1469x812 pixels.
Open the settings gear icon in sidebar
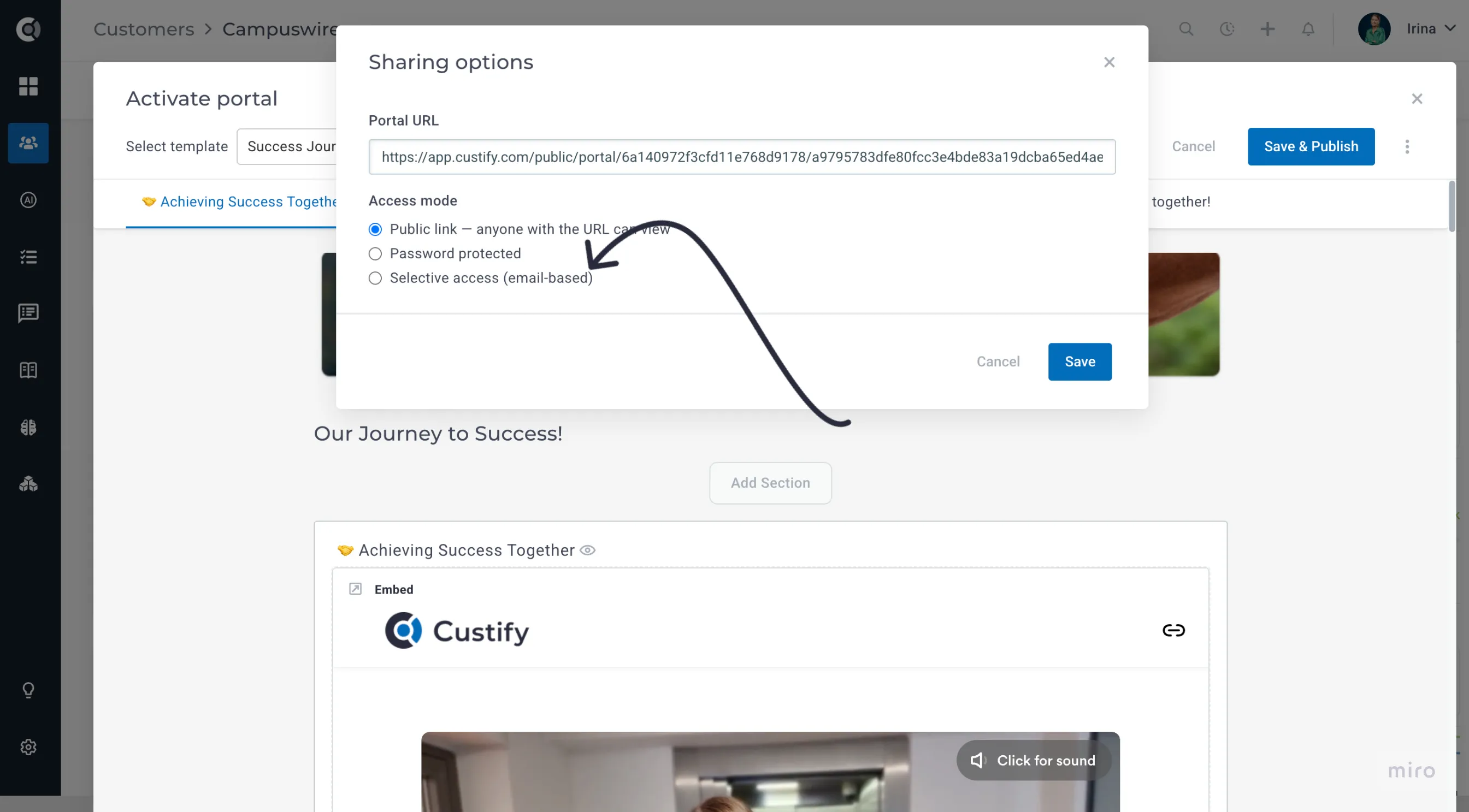coord(28,747)
